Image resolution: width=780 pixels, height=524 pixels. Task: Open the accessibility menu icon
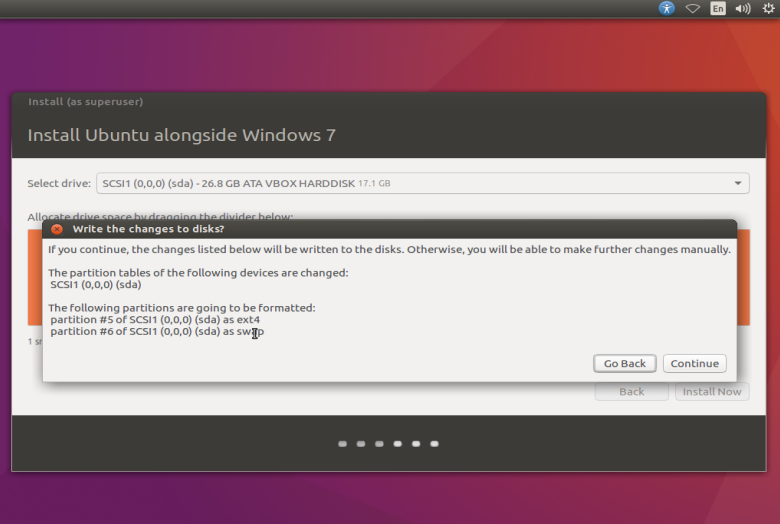(667, 8)
